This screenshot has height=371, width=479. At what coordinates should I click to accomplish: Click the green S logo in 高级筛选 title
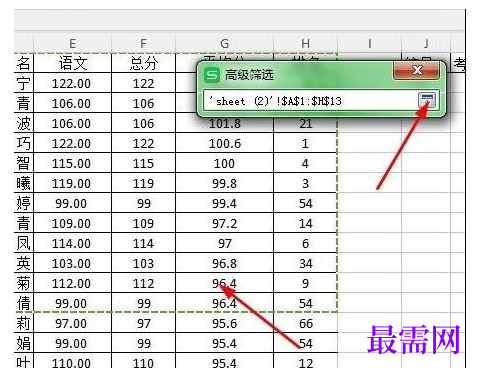click(x=212, y=75)
